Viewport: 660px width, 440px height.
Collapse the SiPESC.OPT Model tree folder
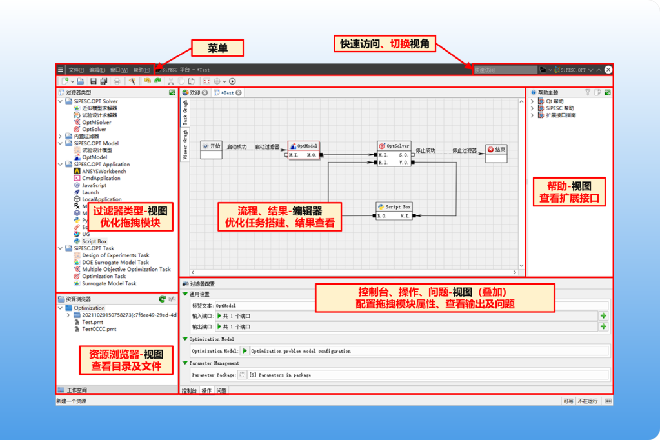pos(61,143)
